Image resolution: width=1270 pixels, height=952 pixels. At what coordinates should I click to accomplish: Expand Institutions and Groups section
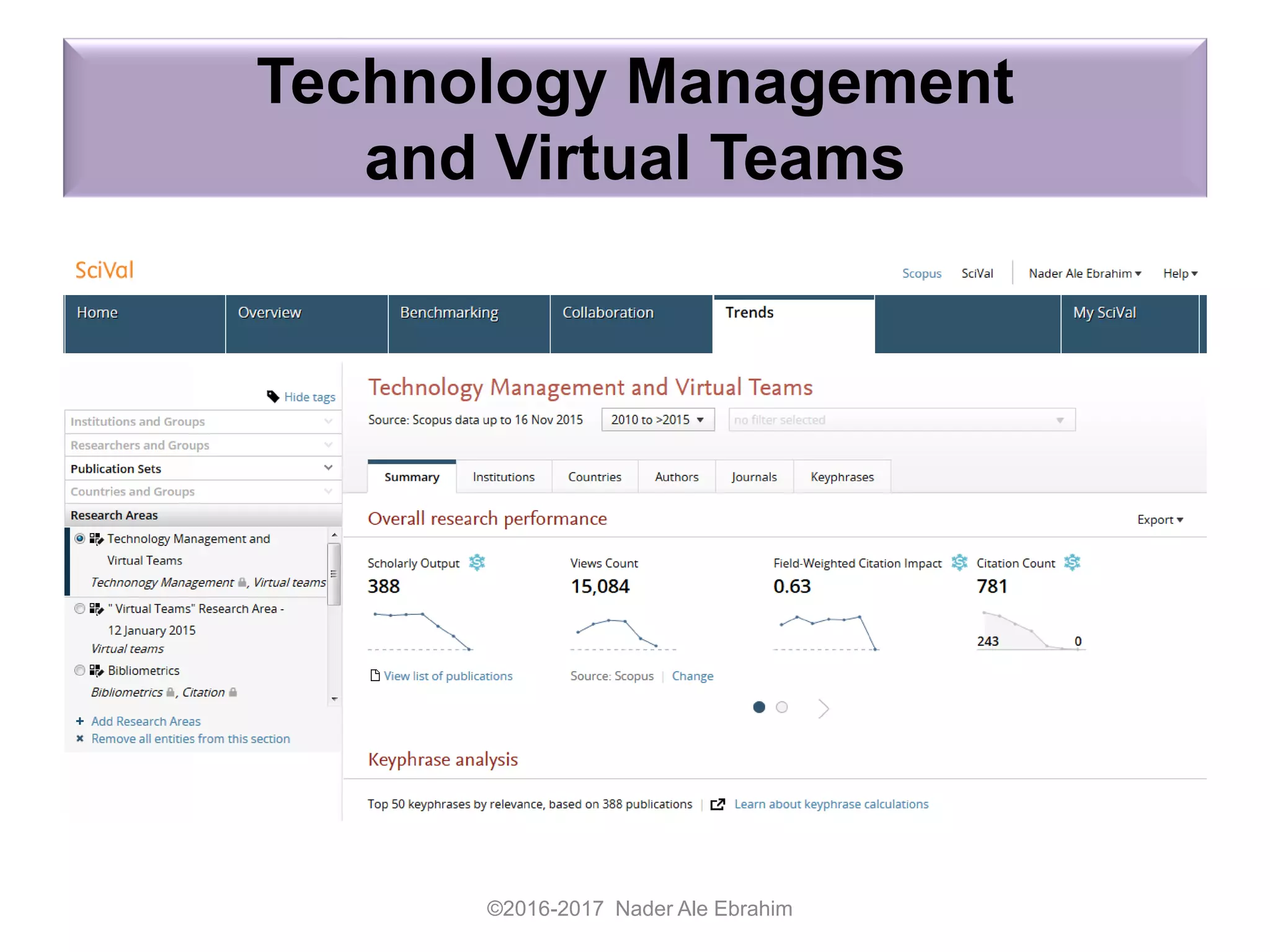coord(203,421)
